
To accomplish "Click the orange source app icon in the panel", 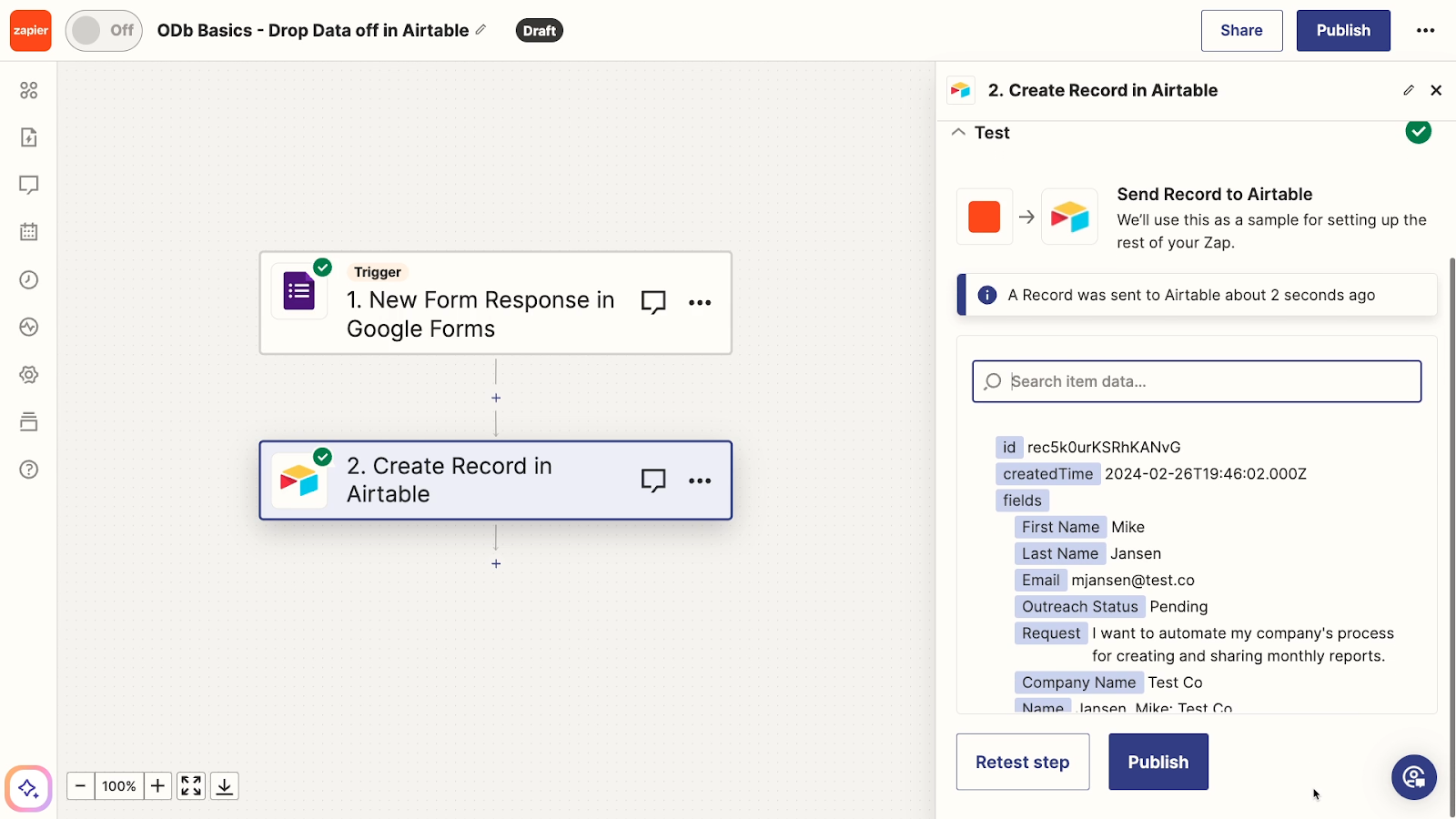I will coord(985,217).
